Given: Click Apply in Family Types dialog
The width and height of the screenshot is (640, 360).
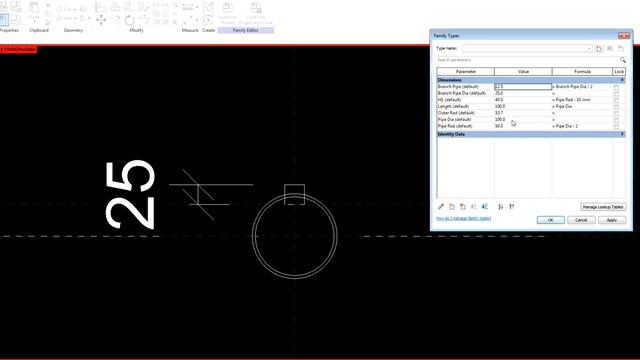Looking at the screenshot, I should point(612,220).
